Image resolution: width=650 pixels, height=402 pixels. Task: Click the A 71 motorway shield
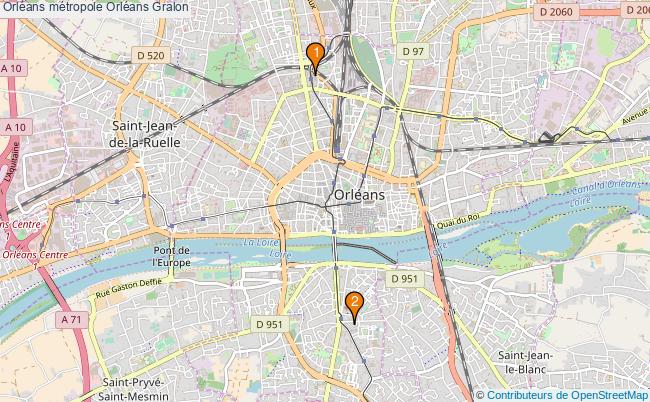point(72,320)
